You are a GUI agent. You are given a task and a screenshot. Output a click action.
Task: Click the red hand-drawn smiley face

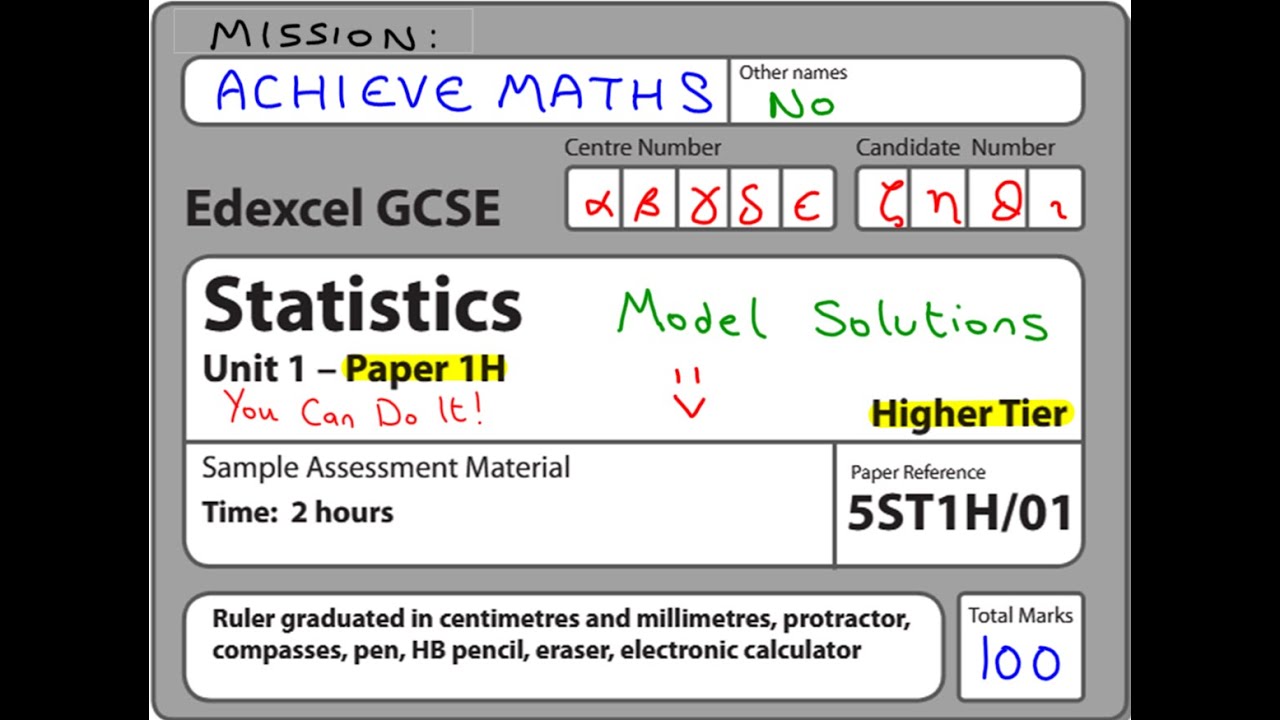688,392
